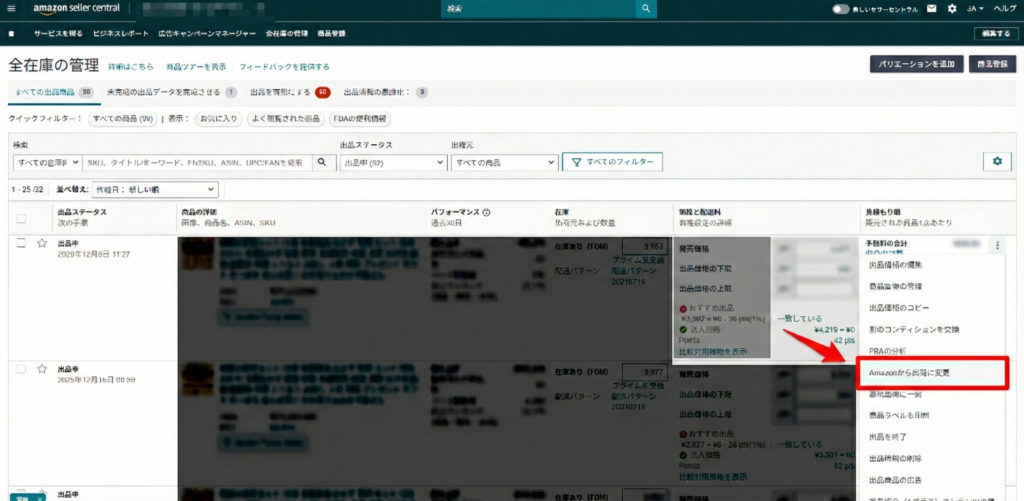This screenshot has height=501, width=1024.
Task: Click the すべてのフィルター button
Action: tap(612, 162)
